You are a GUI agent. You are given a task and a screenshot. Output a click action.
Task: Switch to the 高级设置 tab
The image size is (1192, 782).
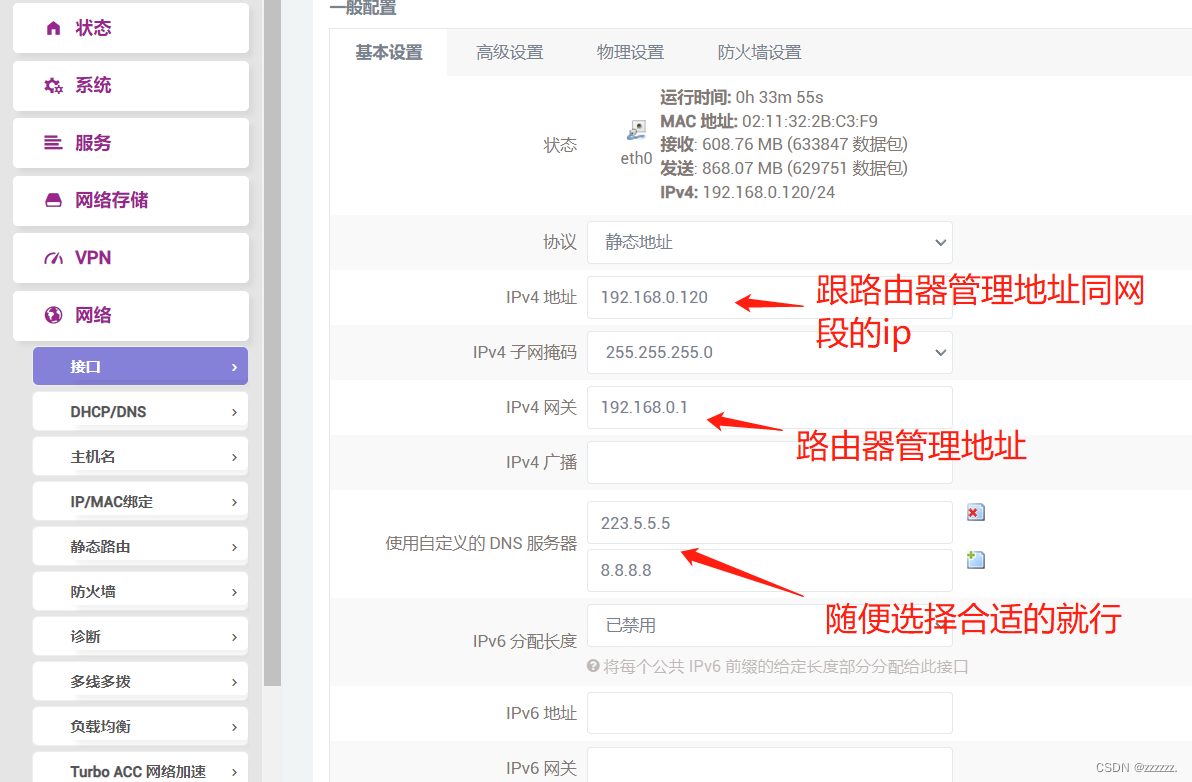point(509,52)
